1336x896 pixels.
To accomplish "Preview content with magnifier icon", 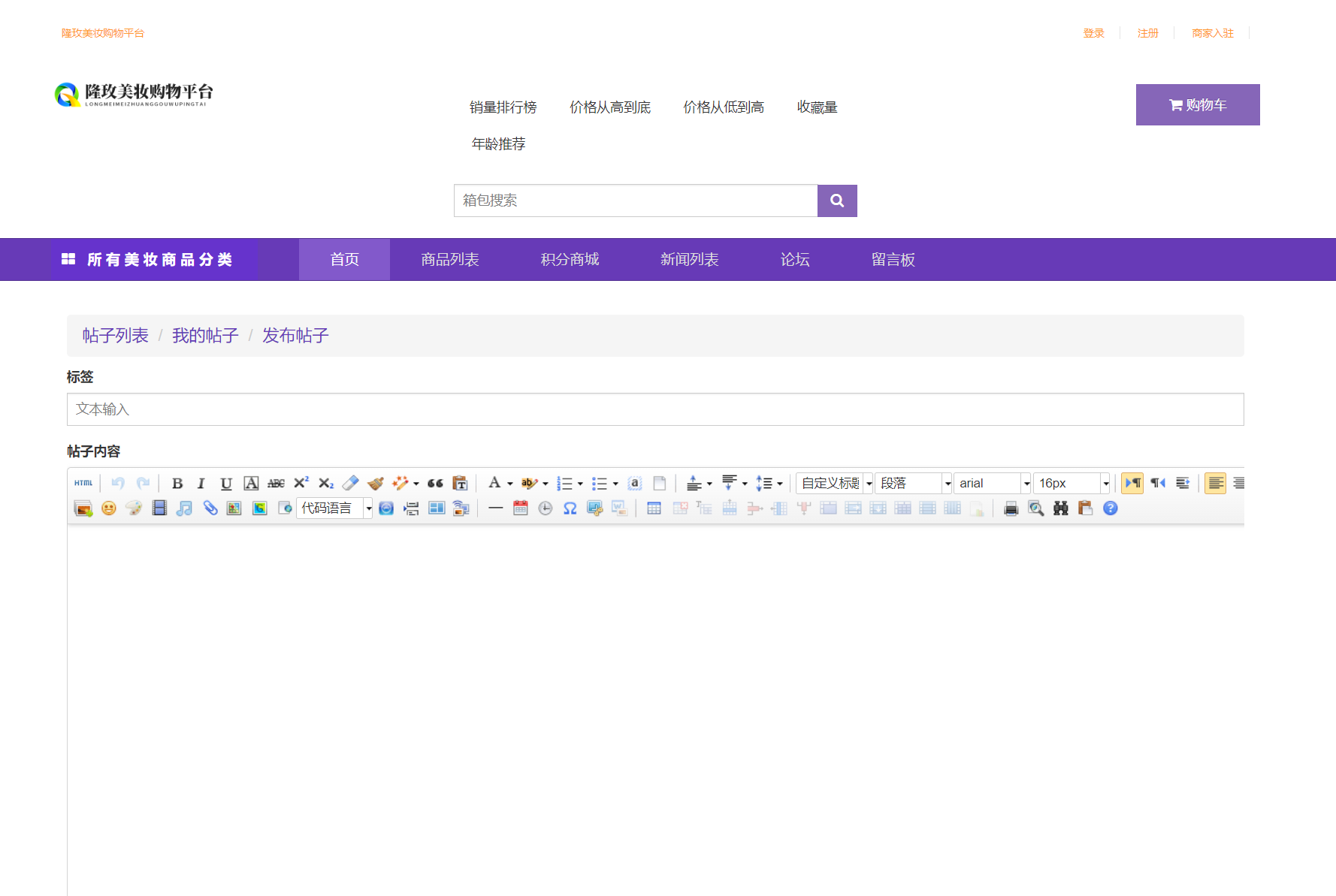I will pyautogui.click(x=1035, y=508).
